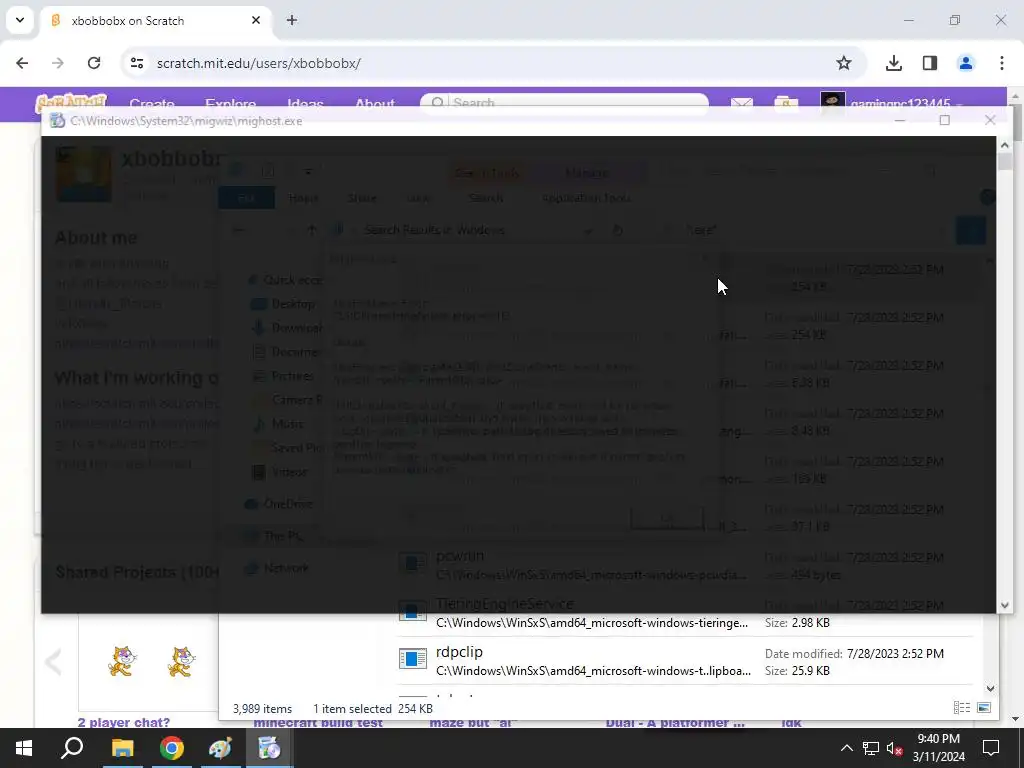Open About in Scratch navigation
Image resolution: width=1024 pixels, height=768 pixels.
pos(375,103)
